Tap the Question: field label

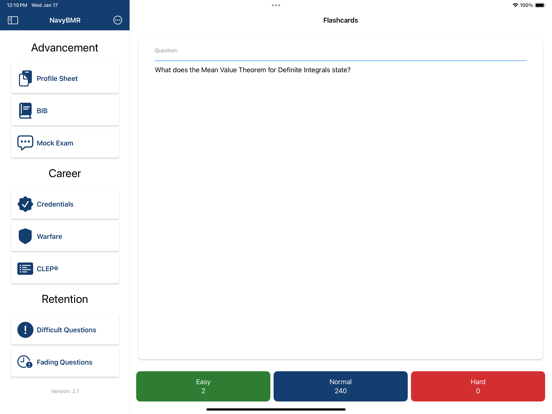[x=166, y=50]
